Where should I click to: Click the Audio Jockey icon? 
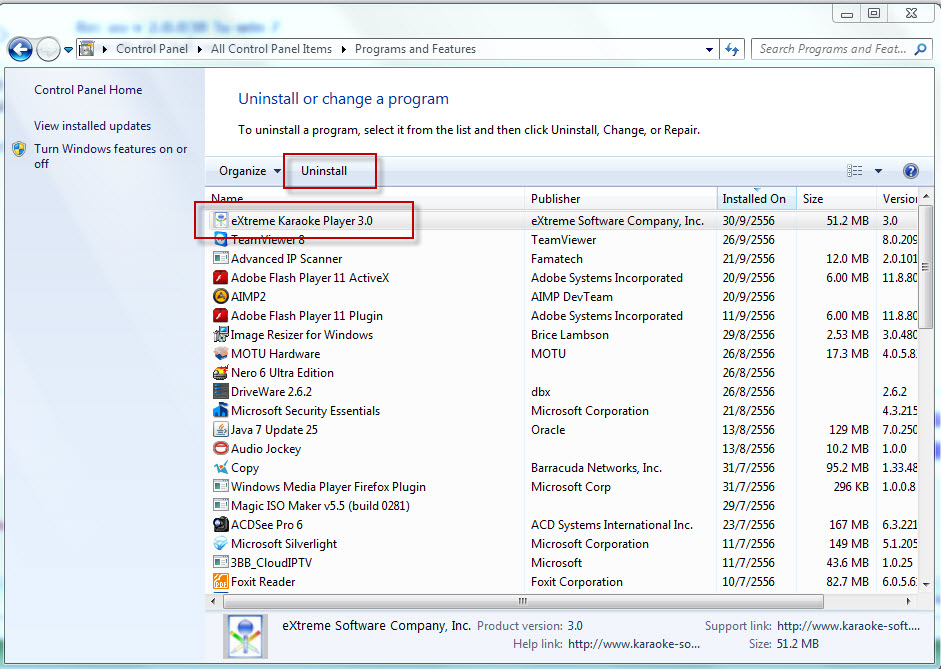coord(221,449)
